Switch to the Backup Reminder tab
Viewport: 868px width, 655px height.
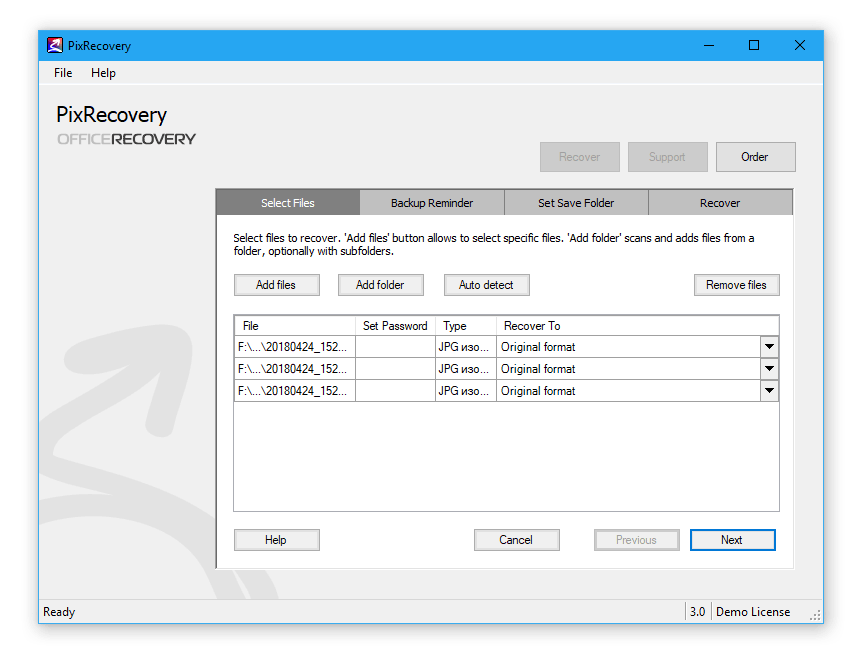pyautogui.click(x=432, y=202)
